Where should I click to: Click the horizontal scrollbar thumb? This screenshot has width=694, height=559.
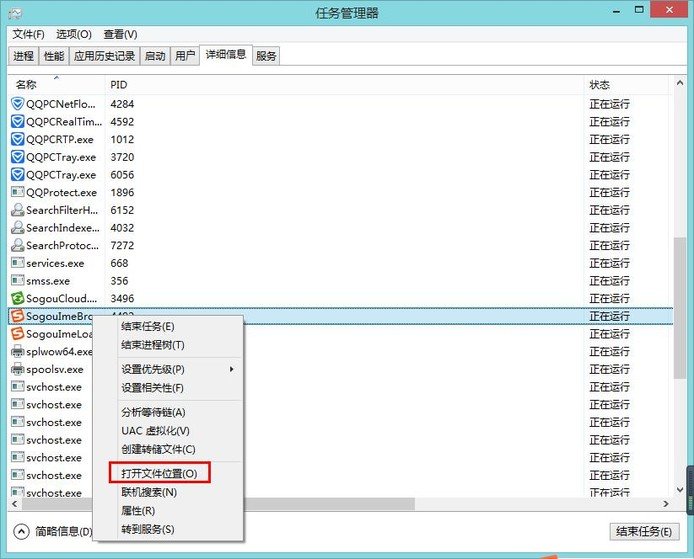coord(219,504)
